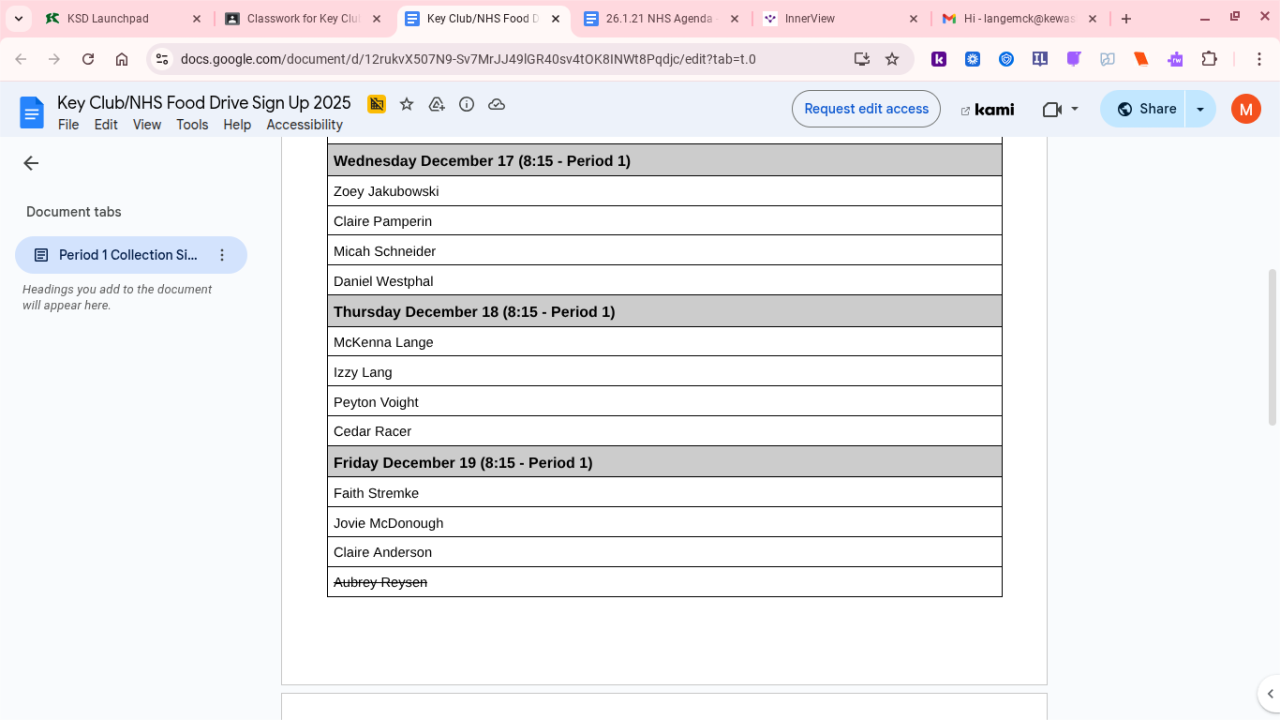1280x720 pixels.
Task: Open the View menu
Action: click(147, 125)
